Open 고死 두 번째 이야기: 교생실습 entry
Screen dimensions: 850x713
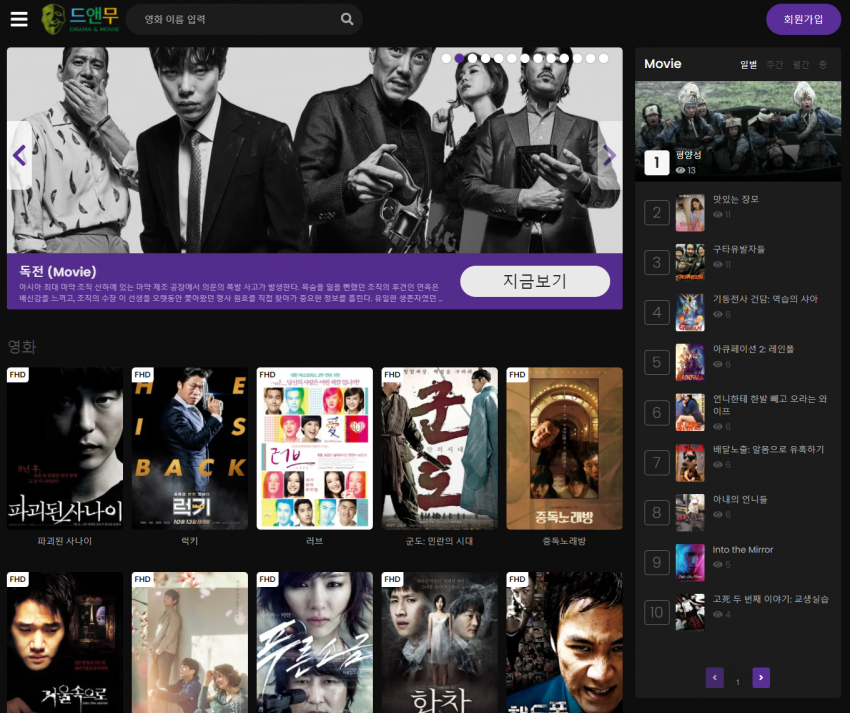coord(770,599)
